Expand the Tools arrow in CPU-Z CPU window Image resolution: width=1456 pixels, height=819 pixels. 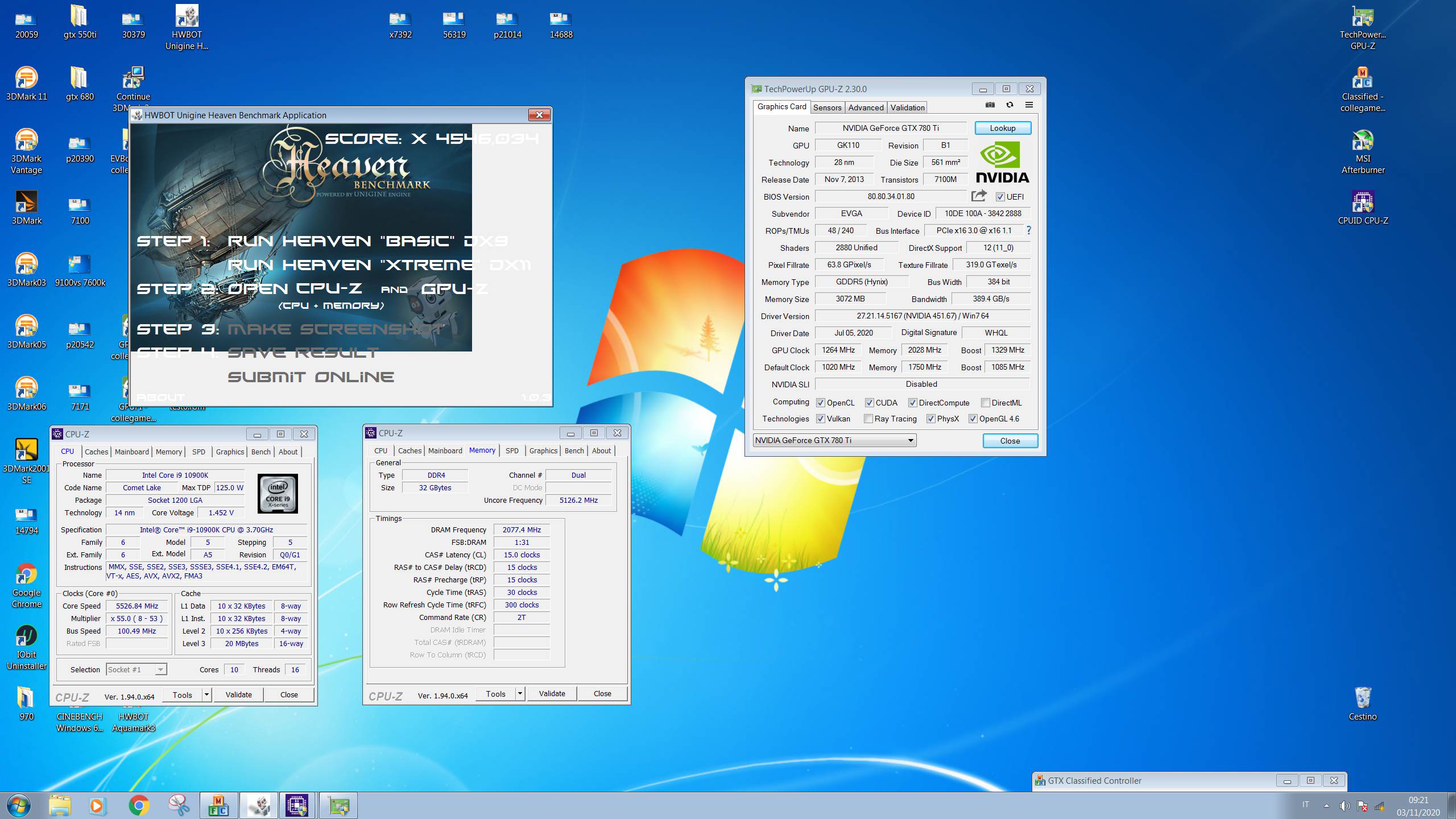click(206, 694)
